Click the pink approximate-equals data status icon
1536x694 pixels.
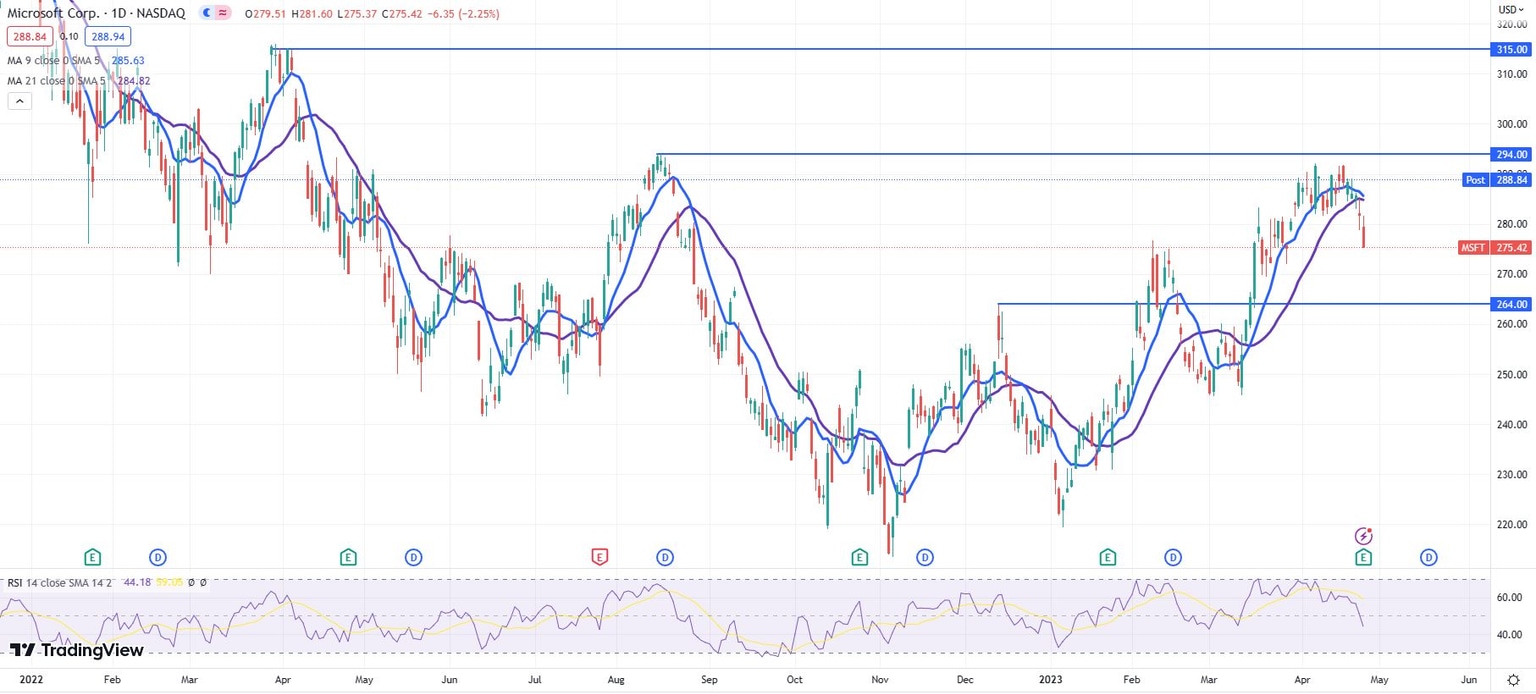(x=222, y=14)
